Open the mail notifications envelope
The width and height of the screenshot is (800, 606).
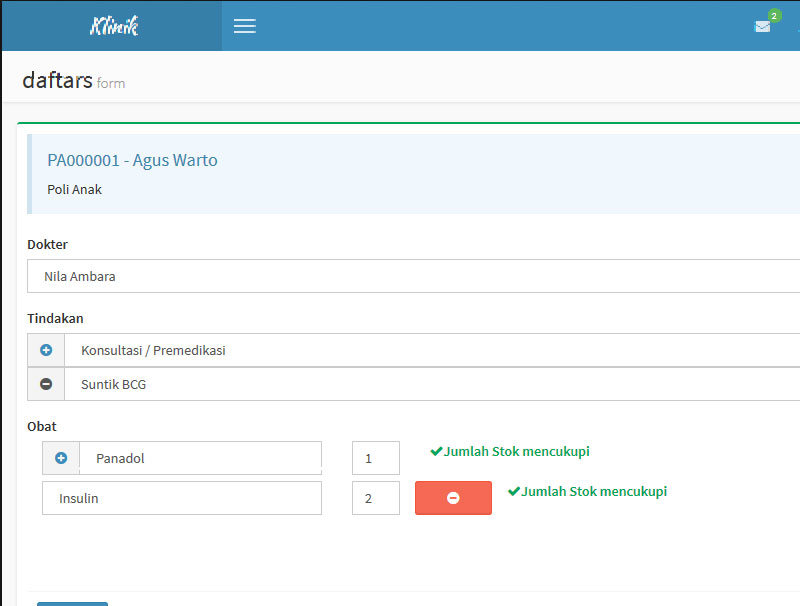tap(763, 27)
